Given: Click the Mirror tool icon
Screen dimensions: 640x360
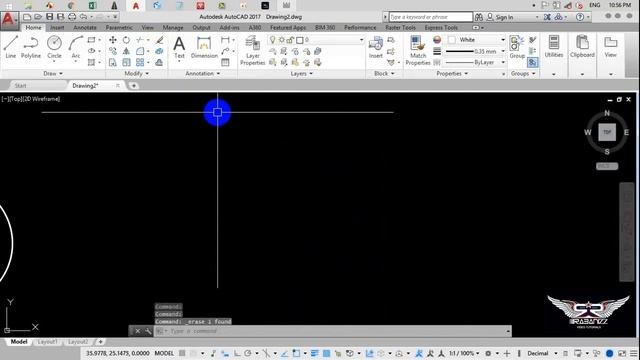Looking at the screenshot, I should (x=126, y=51).
